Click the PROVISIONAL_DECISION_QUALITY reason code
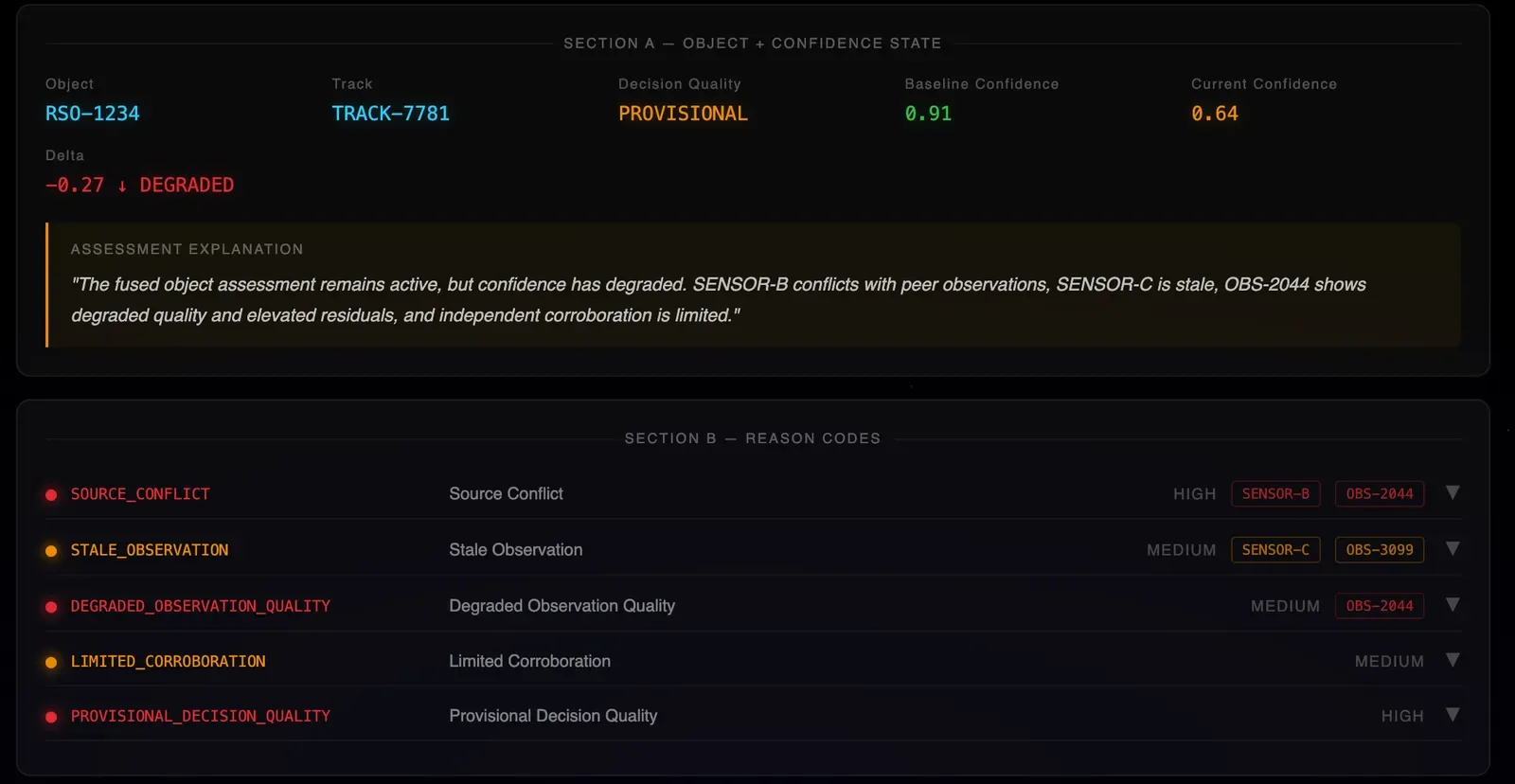The height and width of the screenshot is (784, 1515). click(201, 717)
